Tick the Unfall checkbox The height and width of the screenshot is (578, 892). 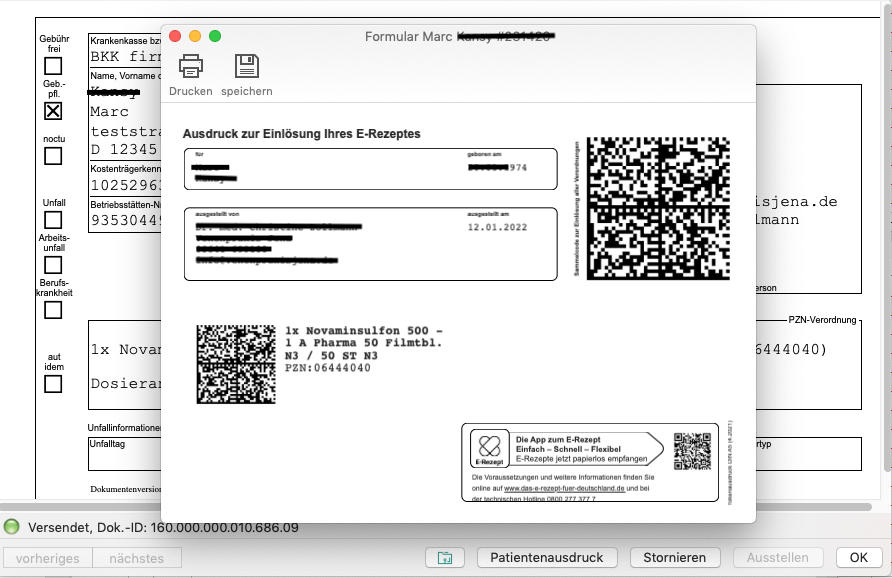[53, 220]
